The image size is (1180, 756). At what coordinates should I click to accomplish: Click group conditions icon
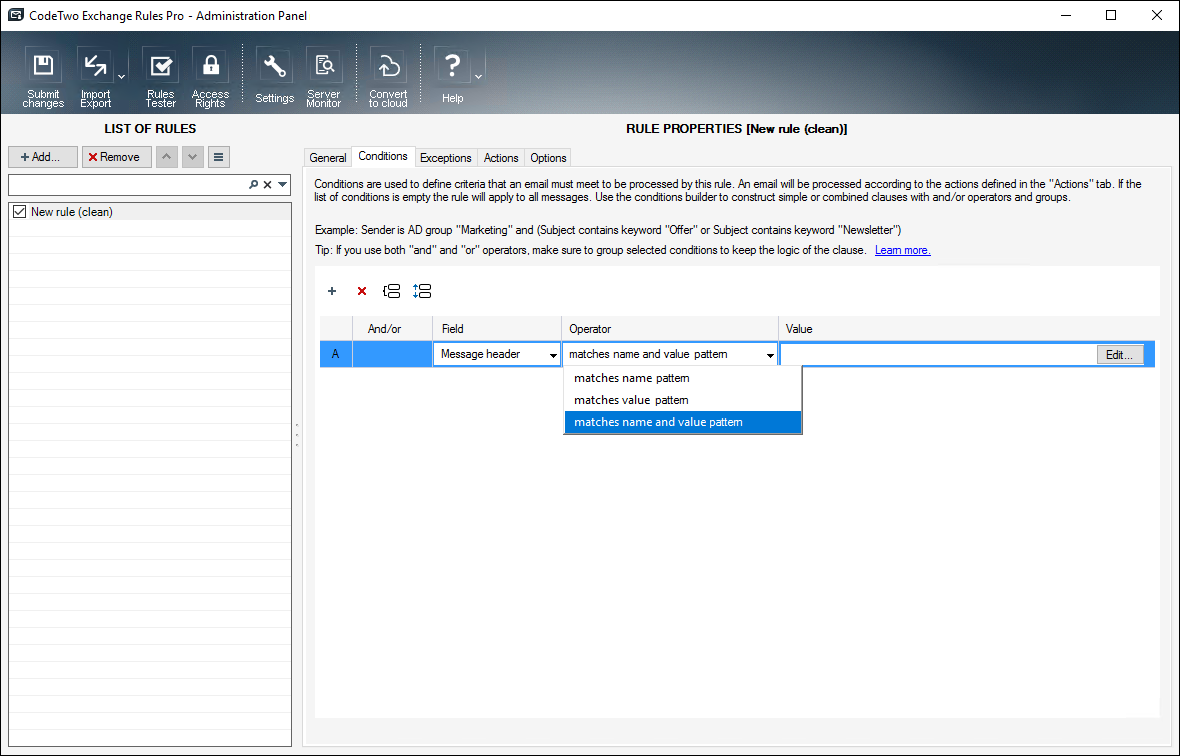[391, 291]
